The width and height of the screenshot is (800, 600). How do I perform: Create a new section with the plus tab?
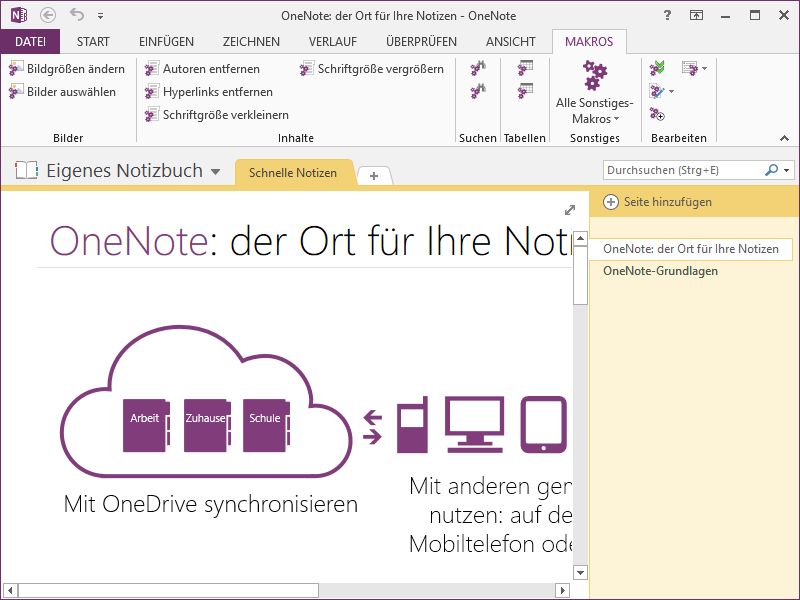pos(374,176)
